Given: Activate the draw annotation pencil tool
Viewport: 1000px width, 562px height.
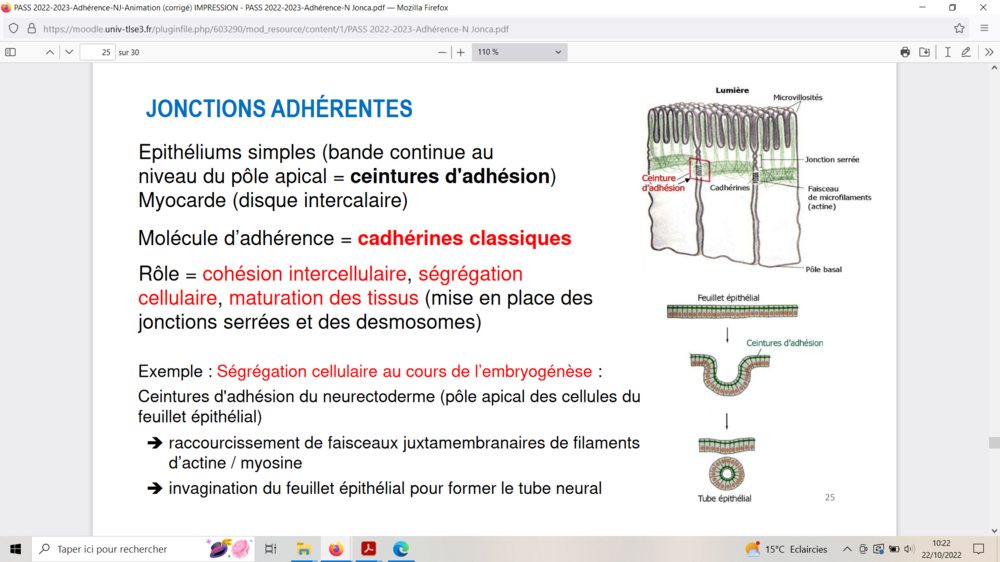Looking at the screenshot, I should pos(966,52).
